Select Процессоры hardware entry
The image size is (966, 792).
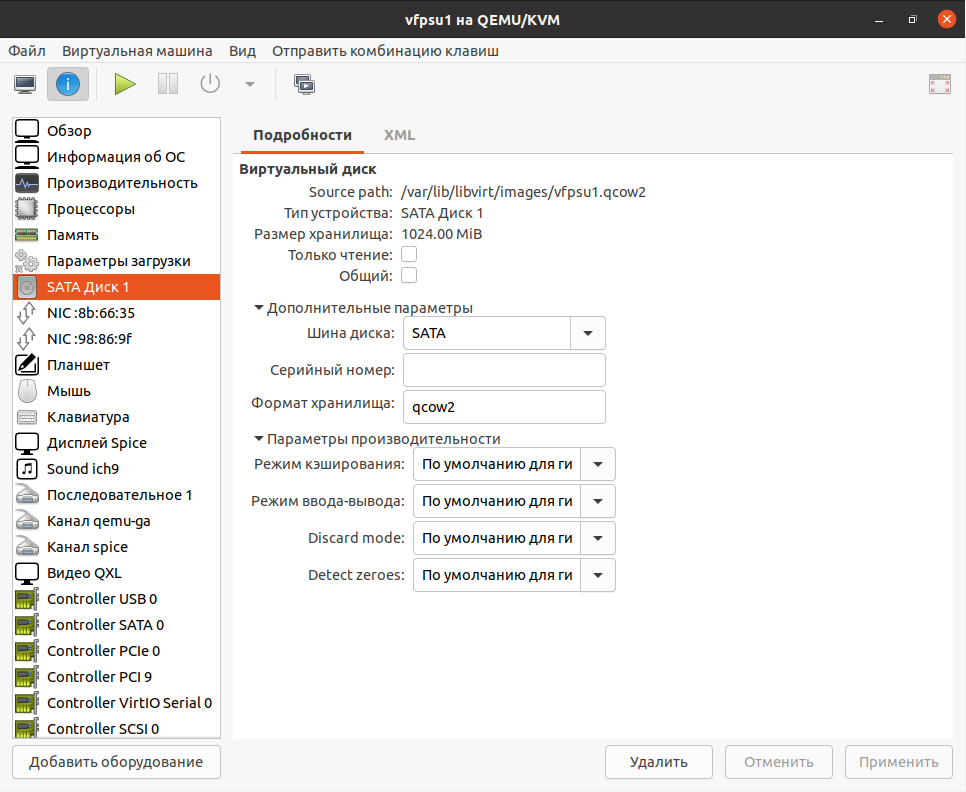116,209
